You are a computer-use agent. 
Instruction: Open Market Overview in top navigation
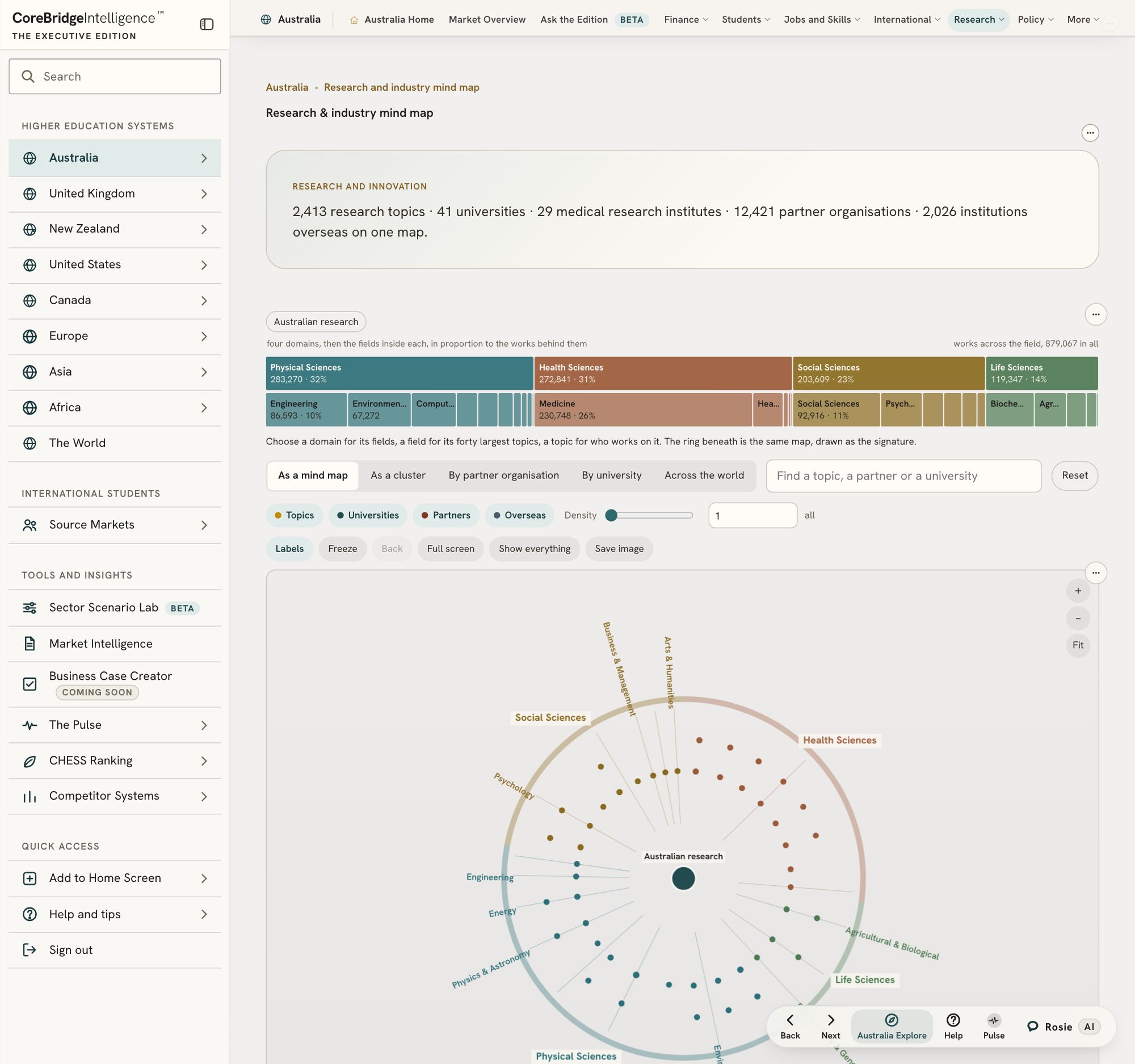point(487,20)
